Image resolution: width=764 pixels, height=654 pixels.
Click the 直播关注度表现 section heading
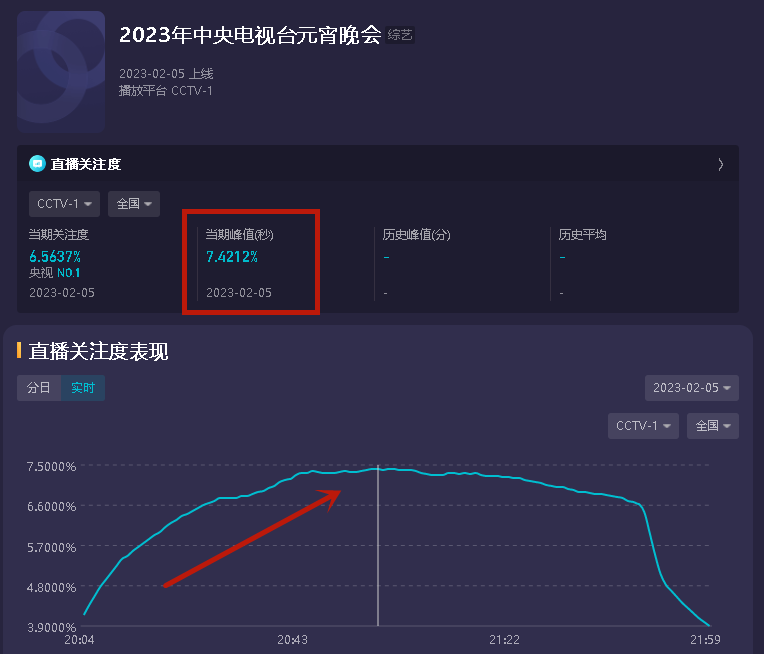coord(98,351)
